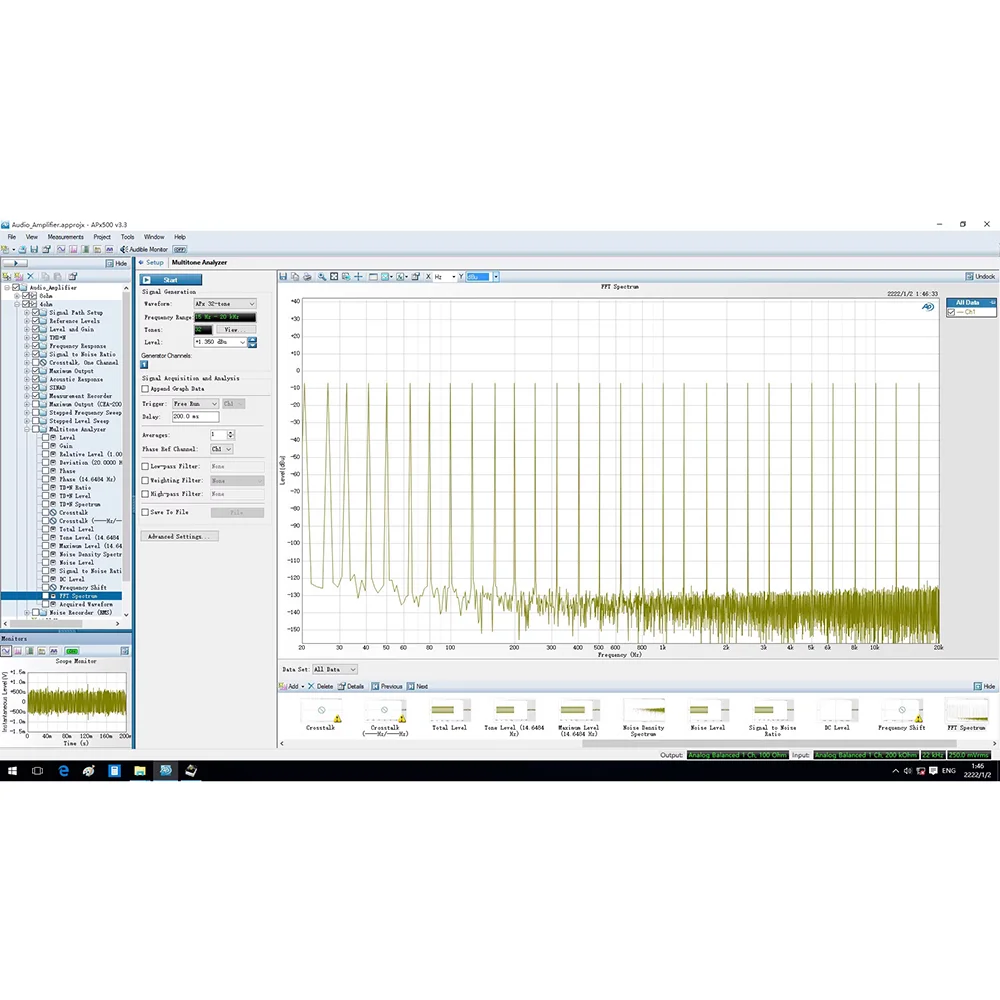The width and height of the screenshot is (1000, 1000).
Task: Open Edge browser from Windows taskbar
Action: point(62,771)
